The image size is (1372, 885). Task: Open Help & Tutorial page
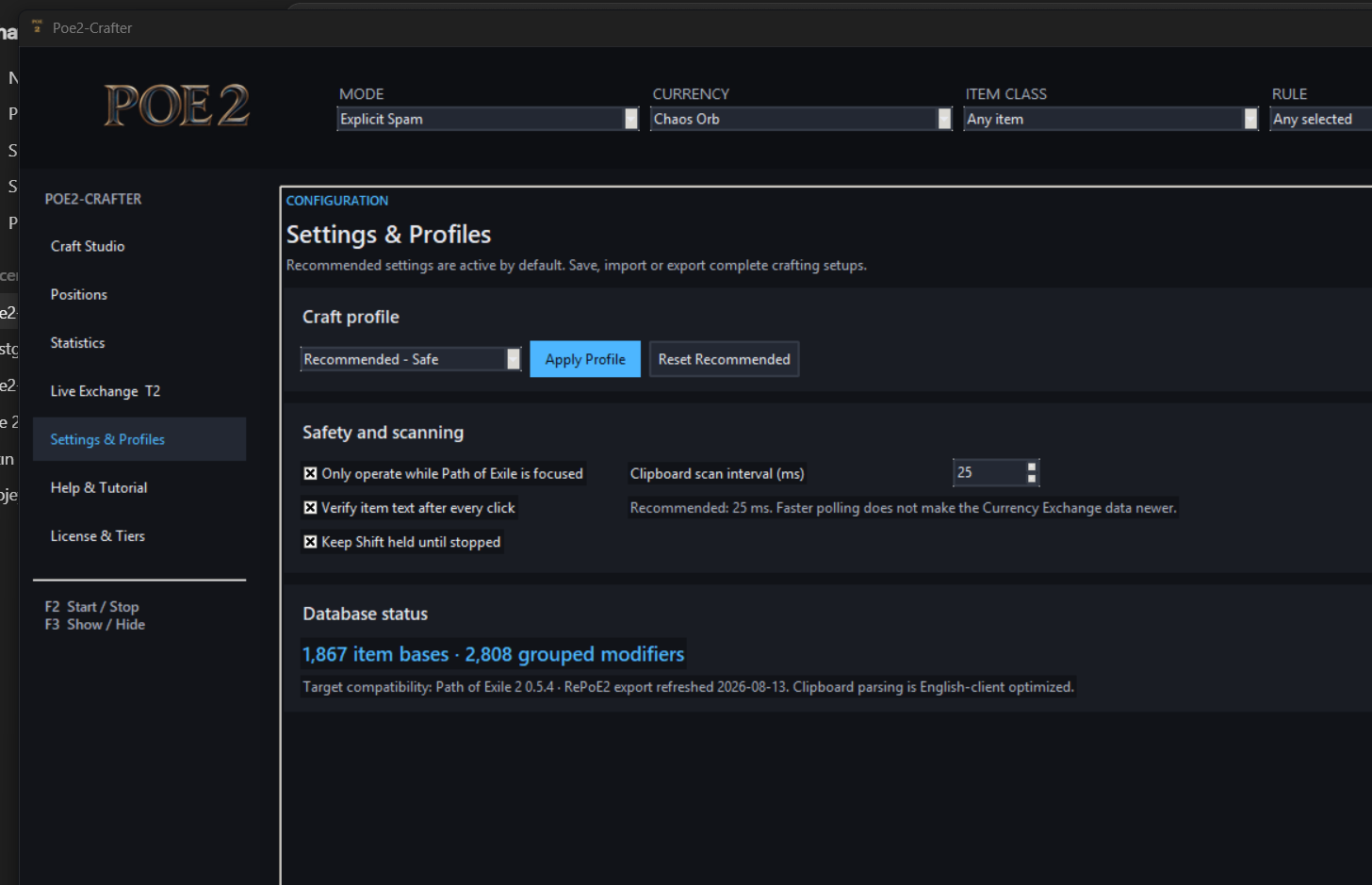click(x=139, y=487)
